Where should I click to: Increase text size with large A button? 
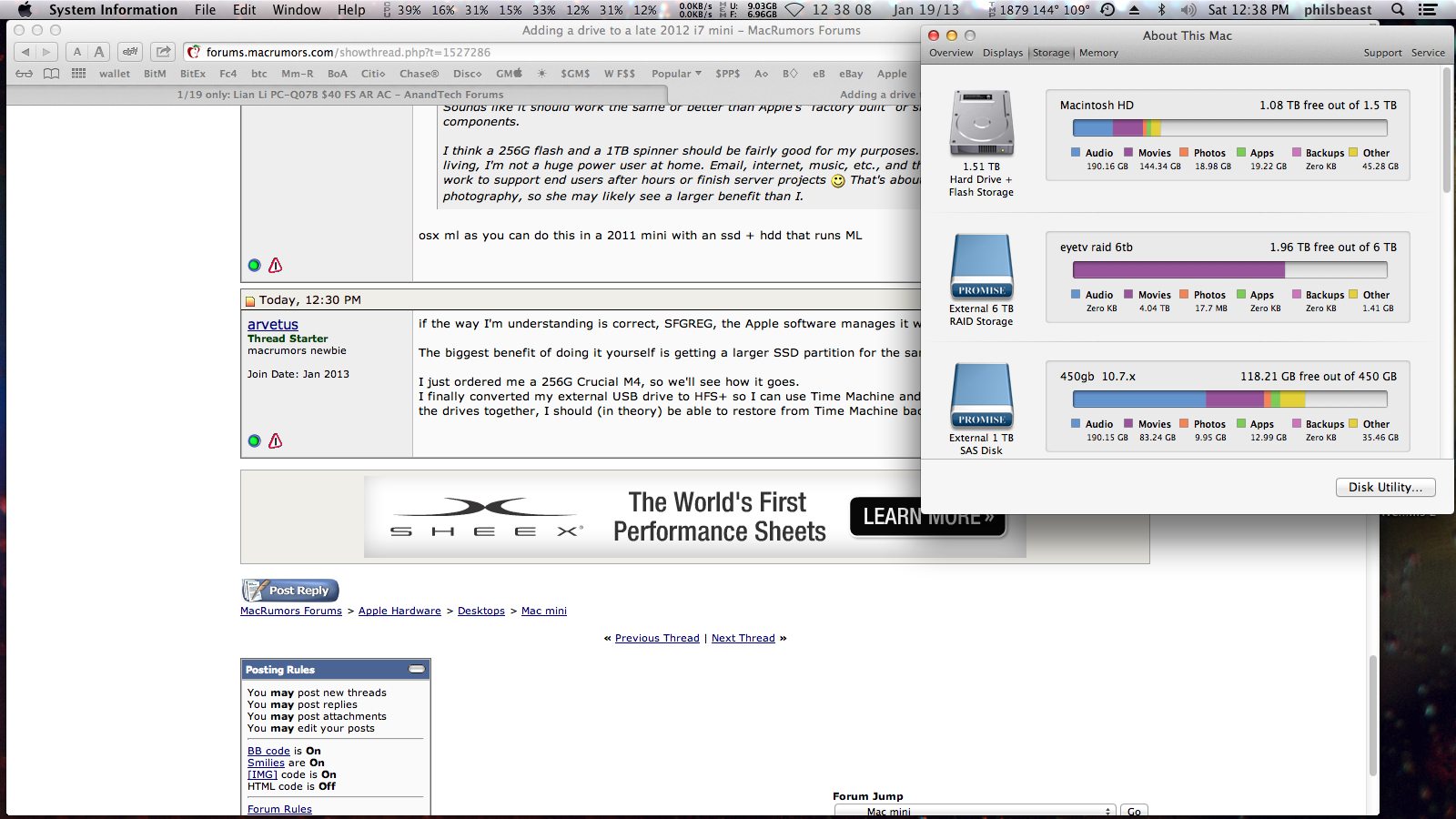pos(99,52)
